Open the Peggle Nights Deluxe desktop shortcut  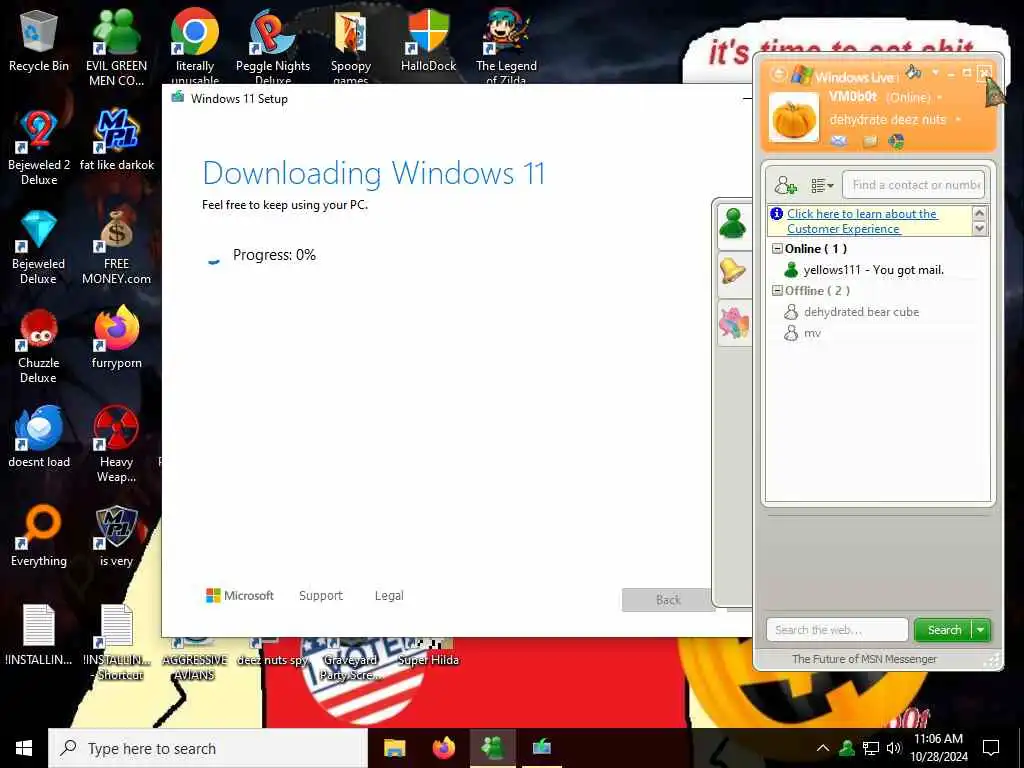point(273,47)
